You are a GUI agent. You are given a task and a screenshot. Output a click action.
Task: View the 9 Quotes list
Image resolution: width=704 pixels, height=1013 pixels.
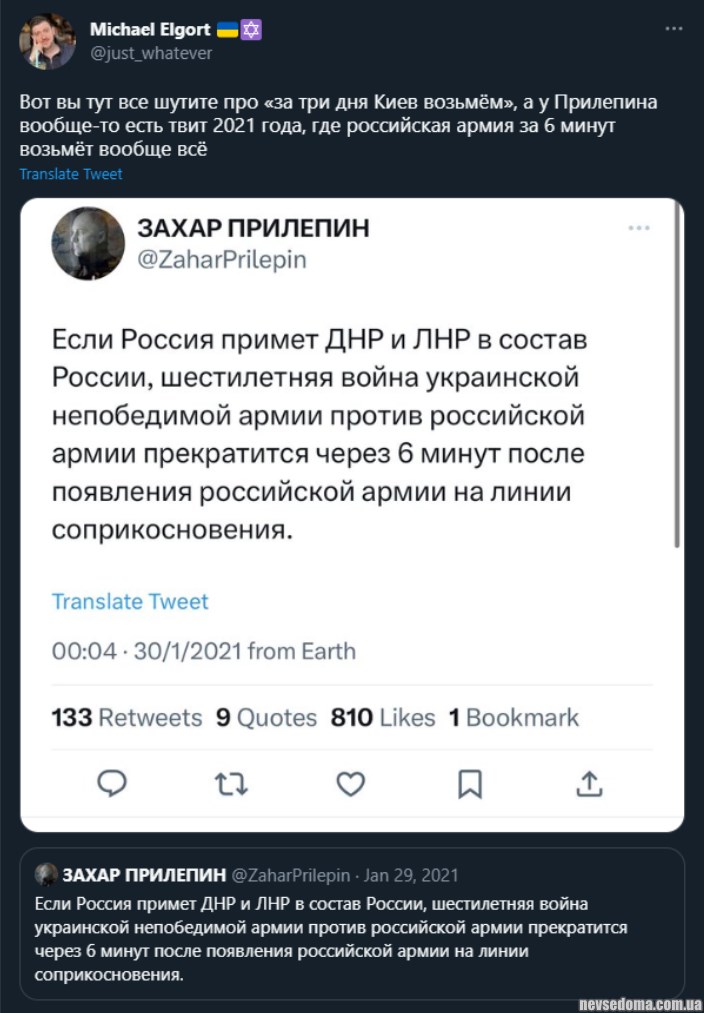click(266, 717)
